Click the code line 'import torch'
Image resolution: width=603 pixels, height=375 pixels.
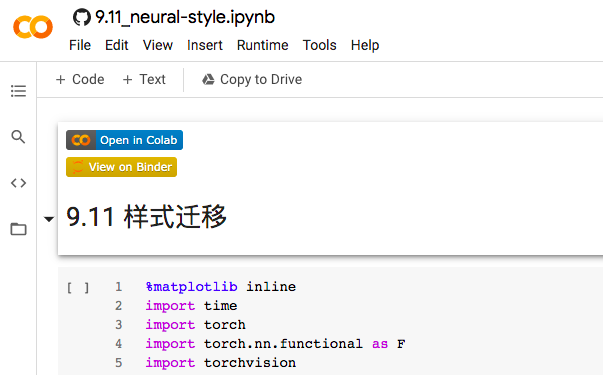tap(195, 325)
